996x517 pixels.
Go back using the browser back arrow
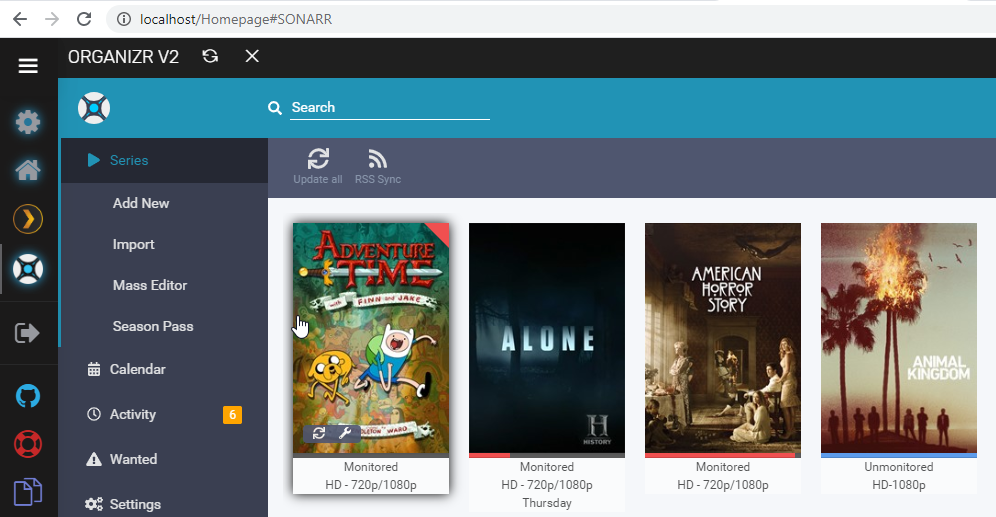click(x=20, y=19)
